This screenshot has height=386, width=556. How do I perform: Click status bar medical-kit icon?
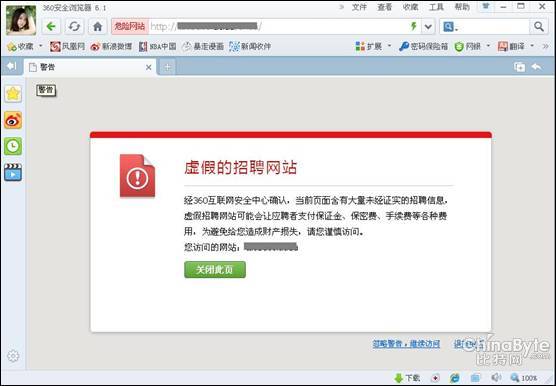click(436, 378)
